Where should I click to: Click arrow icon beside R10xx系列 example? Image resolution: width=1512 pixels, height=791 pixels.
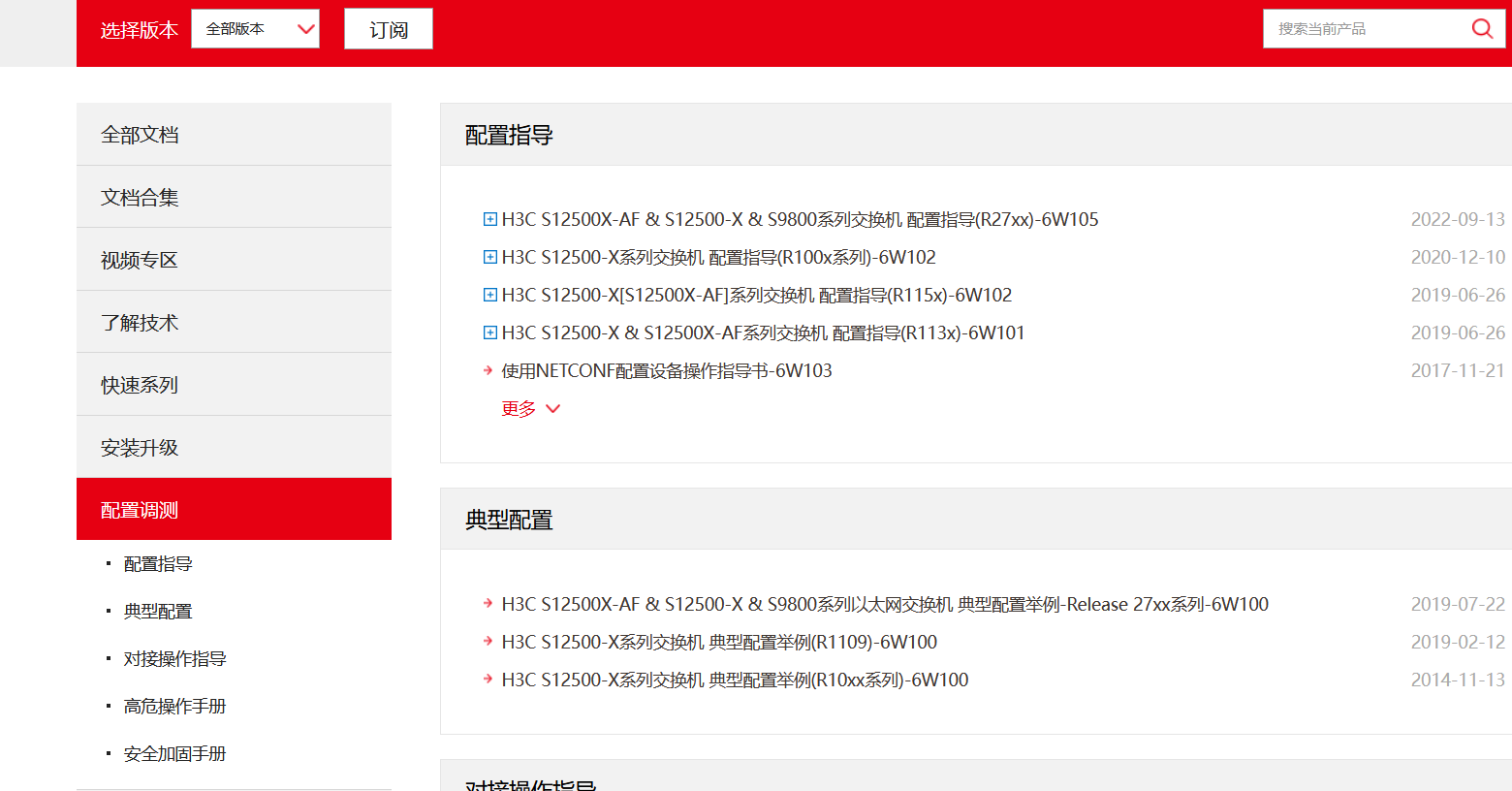point(488,679)
